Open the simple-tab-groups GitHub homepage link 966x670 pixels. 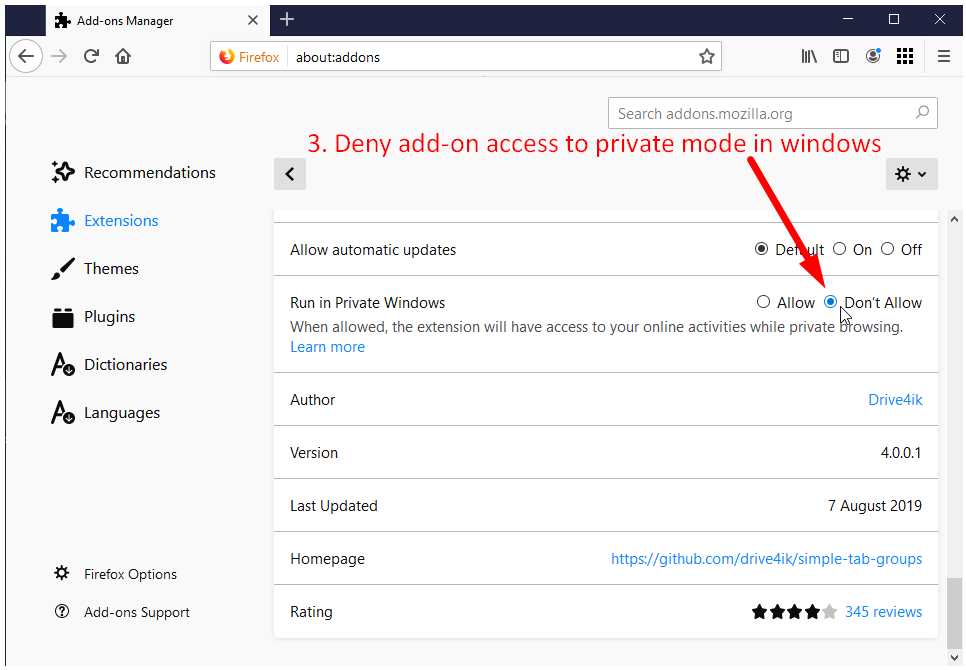click(x=766, y=559)
